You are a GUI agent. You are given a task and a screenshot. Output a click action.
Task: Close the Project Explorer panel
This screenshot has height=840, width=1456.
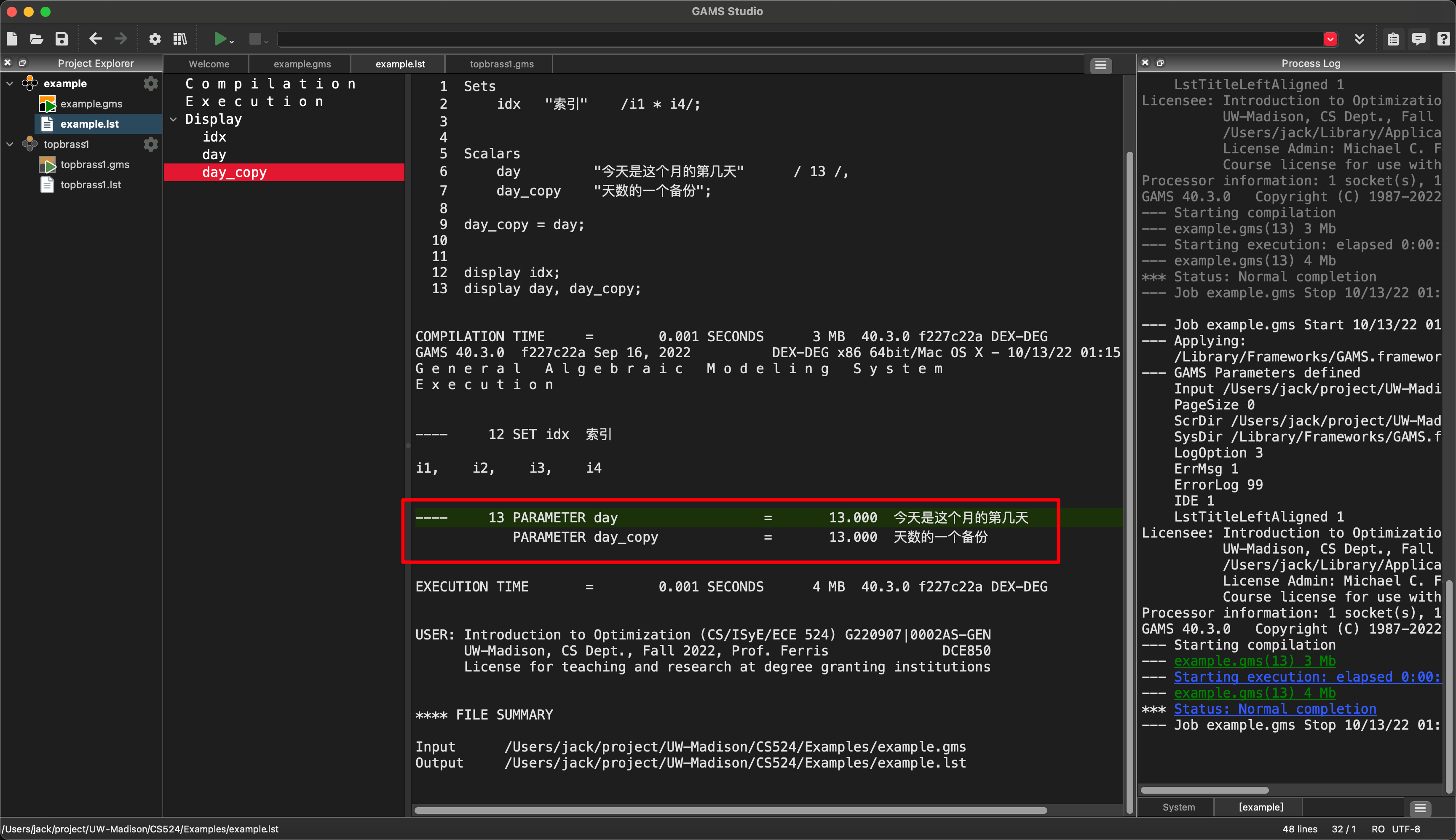(8, 62)
